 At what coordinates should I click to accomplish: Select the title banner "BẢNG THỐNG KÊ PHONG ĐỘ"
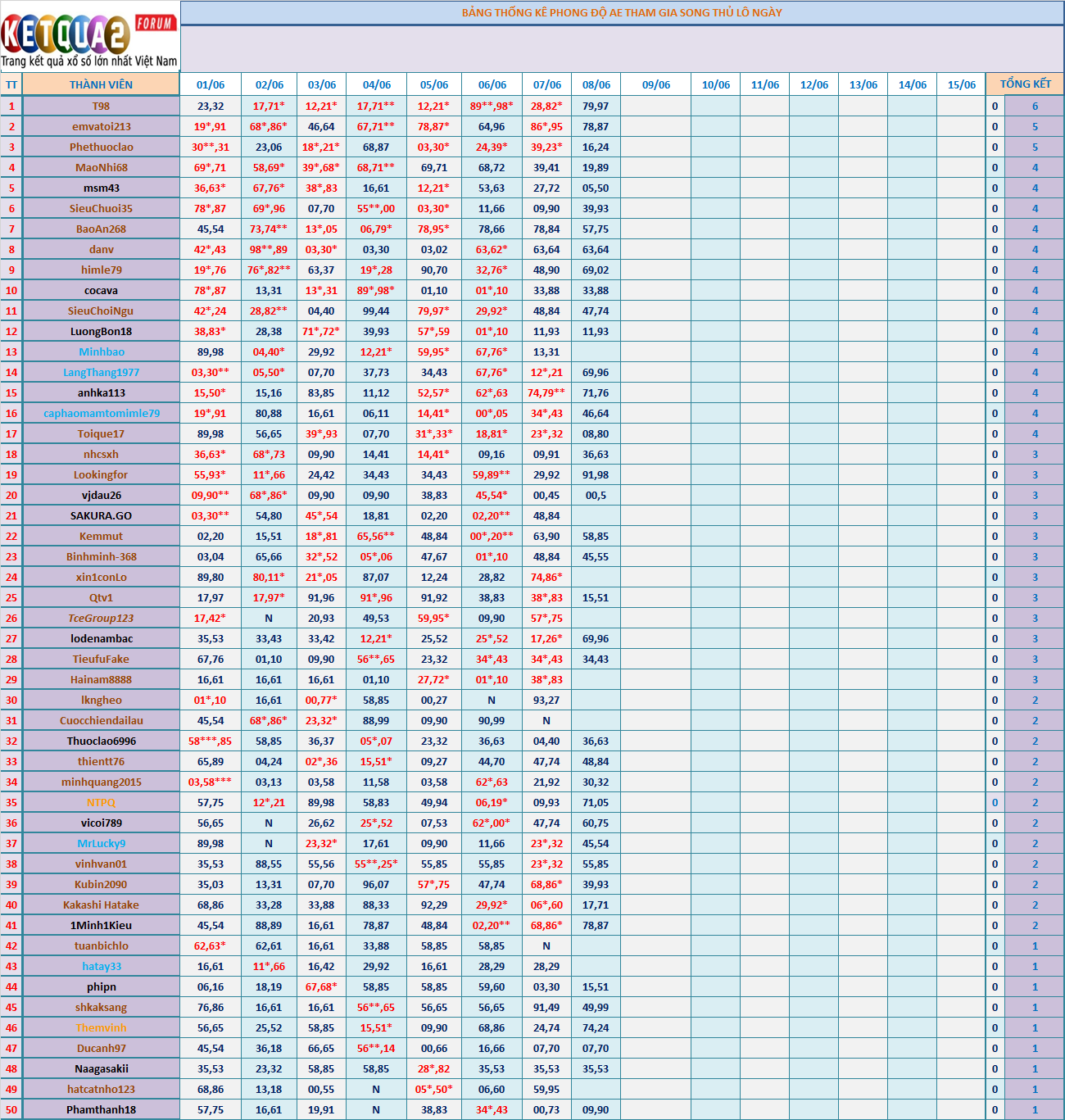pyautogui.click(x=621, y=13)
